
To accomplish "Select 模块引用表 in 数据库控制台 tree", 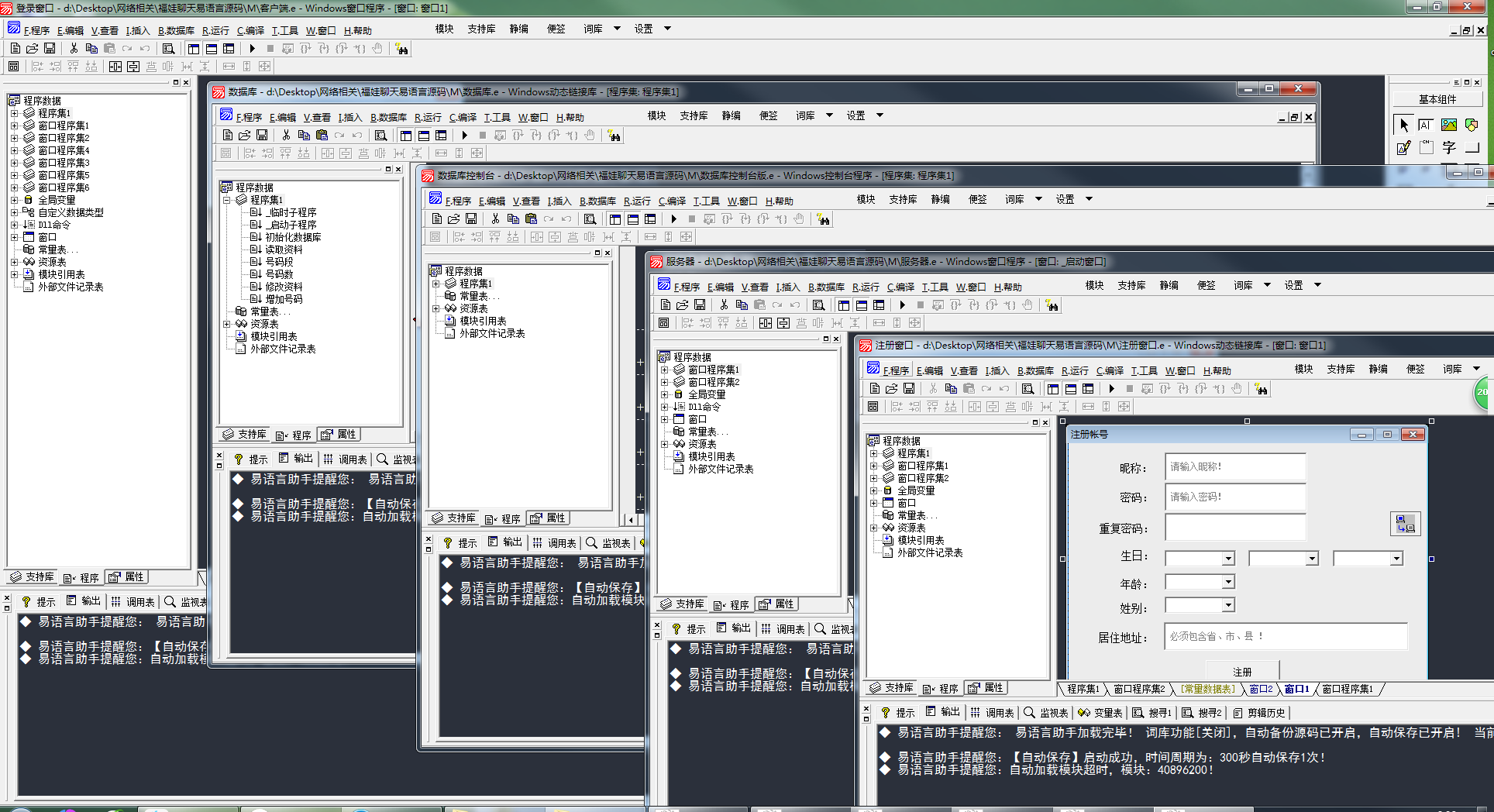I will click(x=483, y=321).
